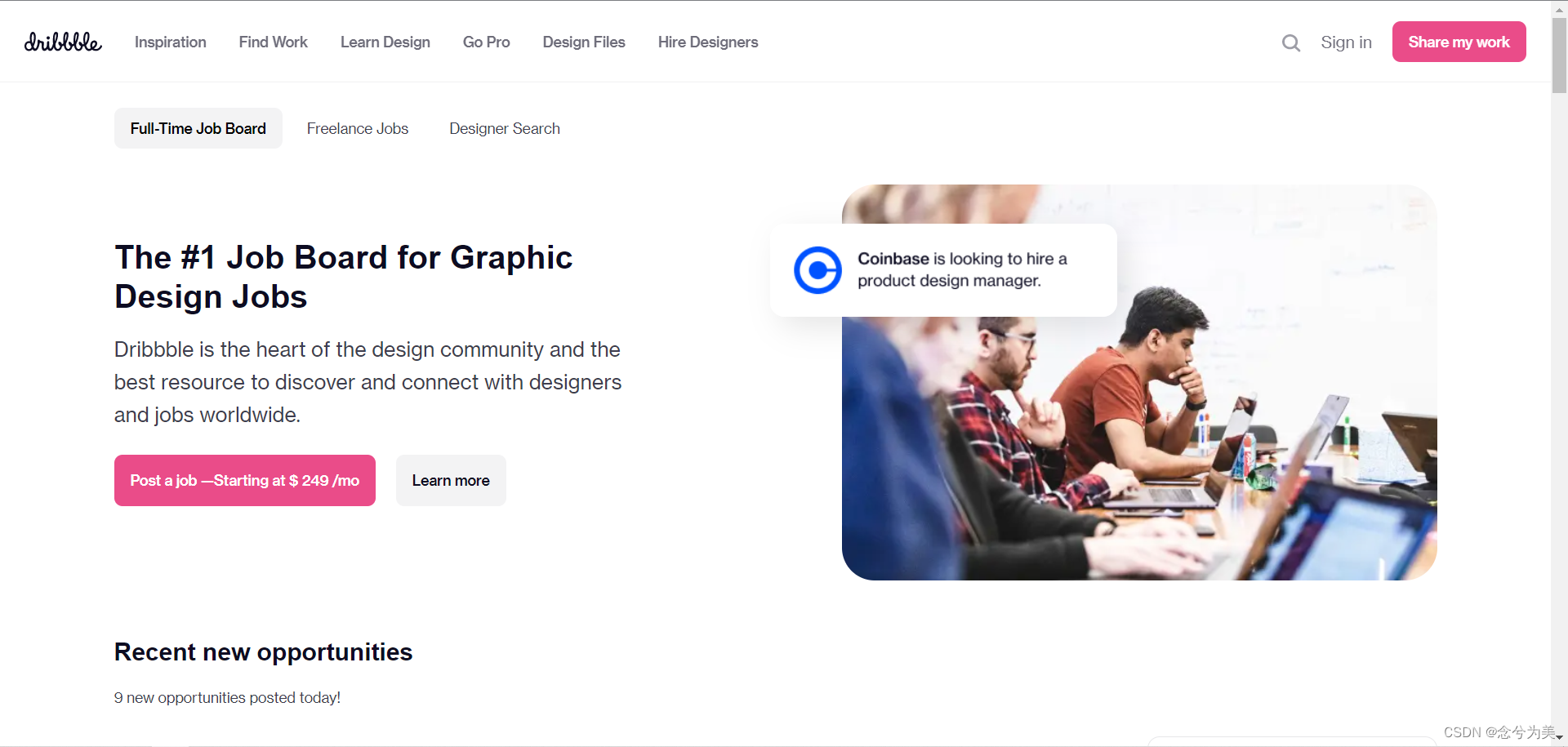Open the Inspiration menu
The image size is (1568, 747).
point(170,42)
